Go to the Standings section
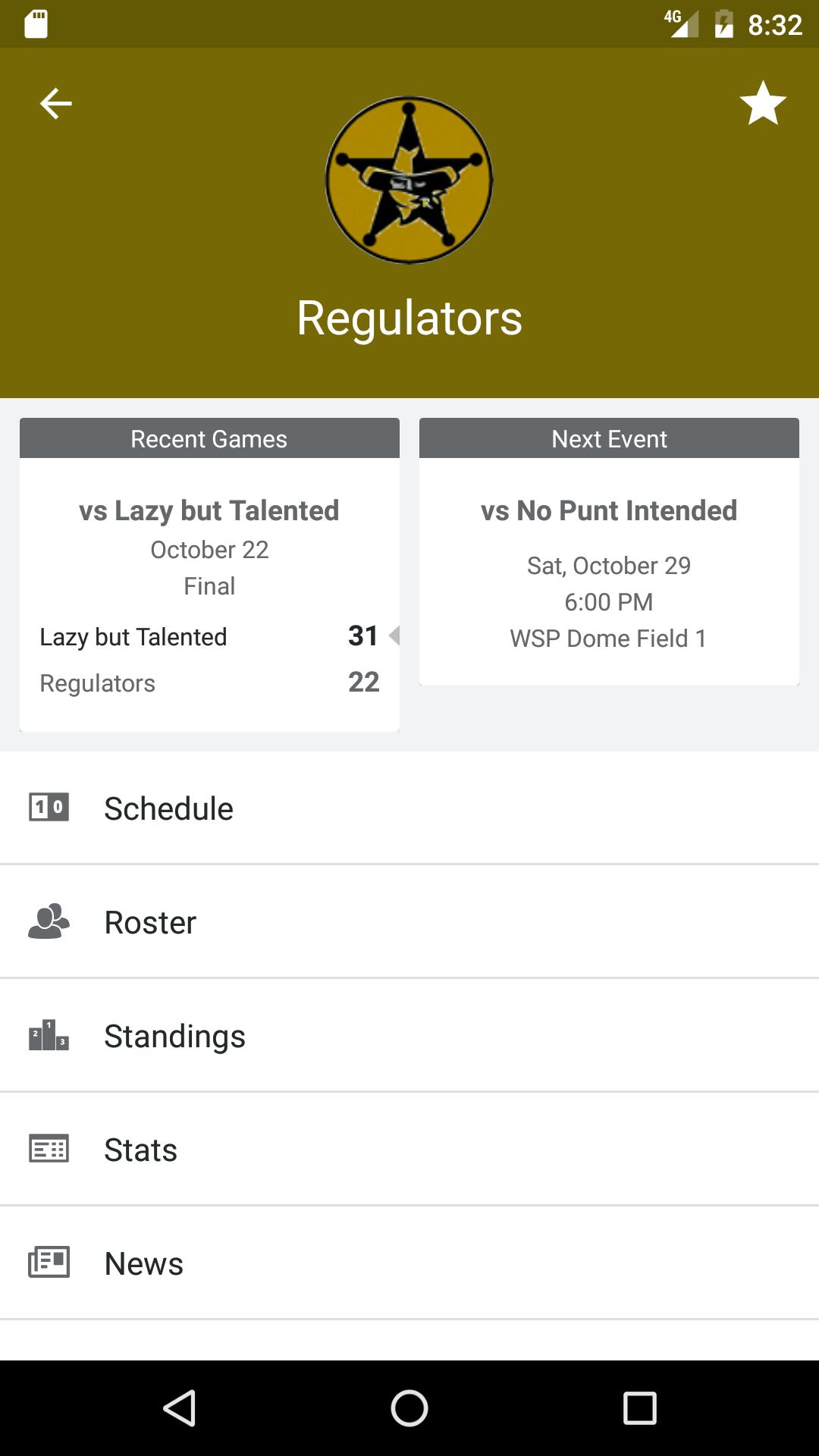Screen dimensions: 819x1456 [174, 1036]
